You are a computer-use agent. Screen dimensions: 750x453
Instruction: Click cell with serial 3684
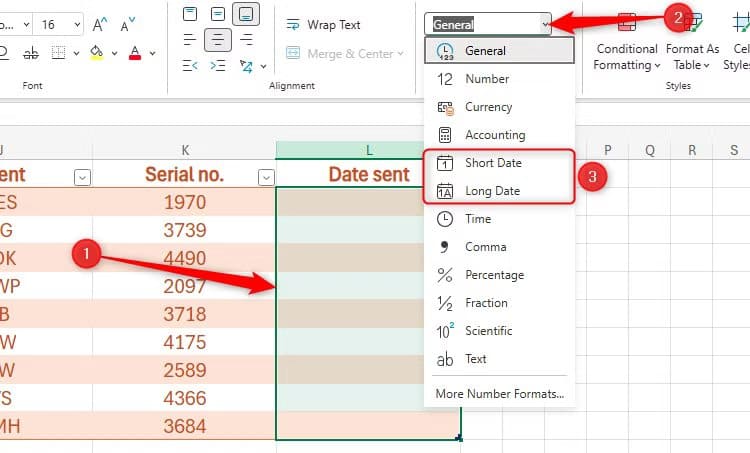click(x=185, y=426)
